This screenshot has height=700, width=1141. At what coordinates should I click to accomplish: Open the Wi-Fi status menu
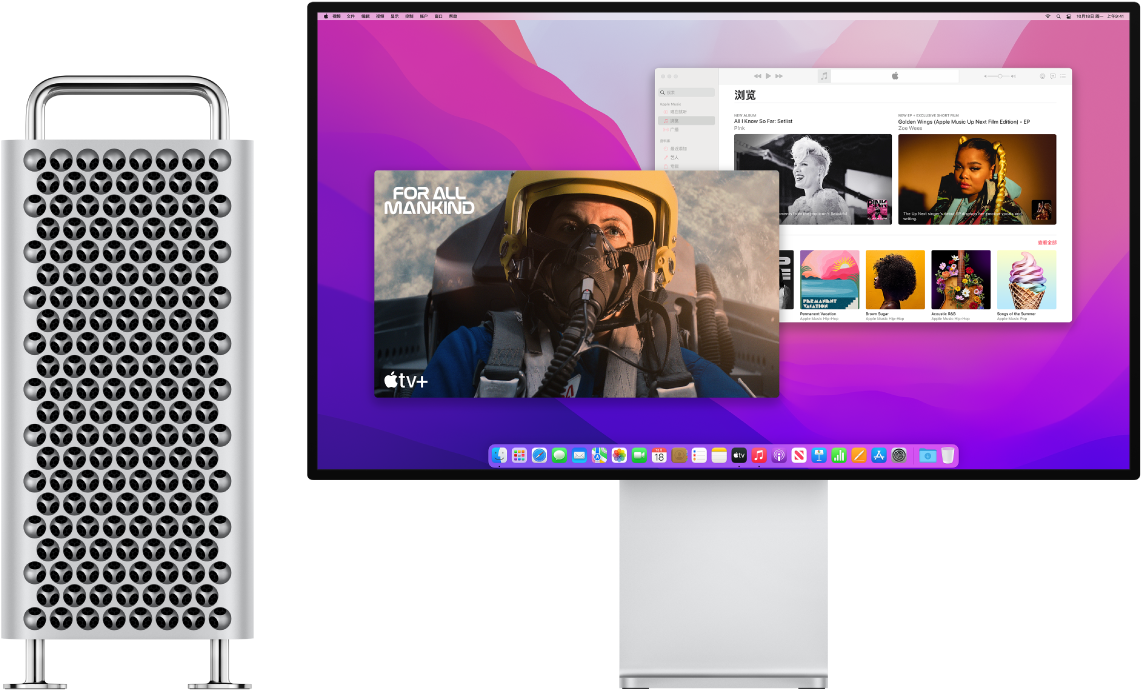[1048, 16]
